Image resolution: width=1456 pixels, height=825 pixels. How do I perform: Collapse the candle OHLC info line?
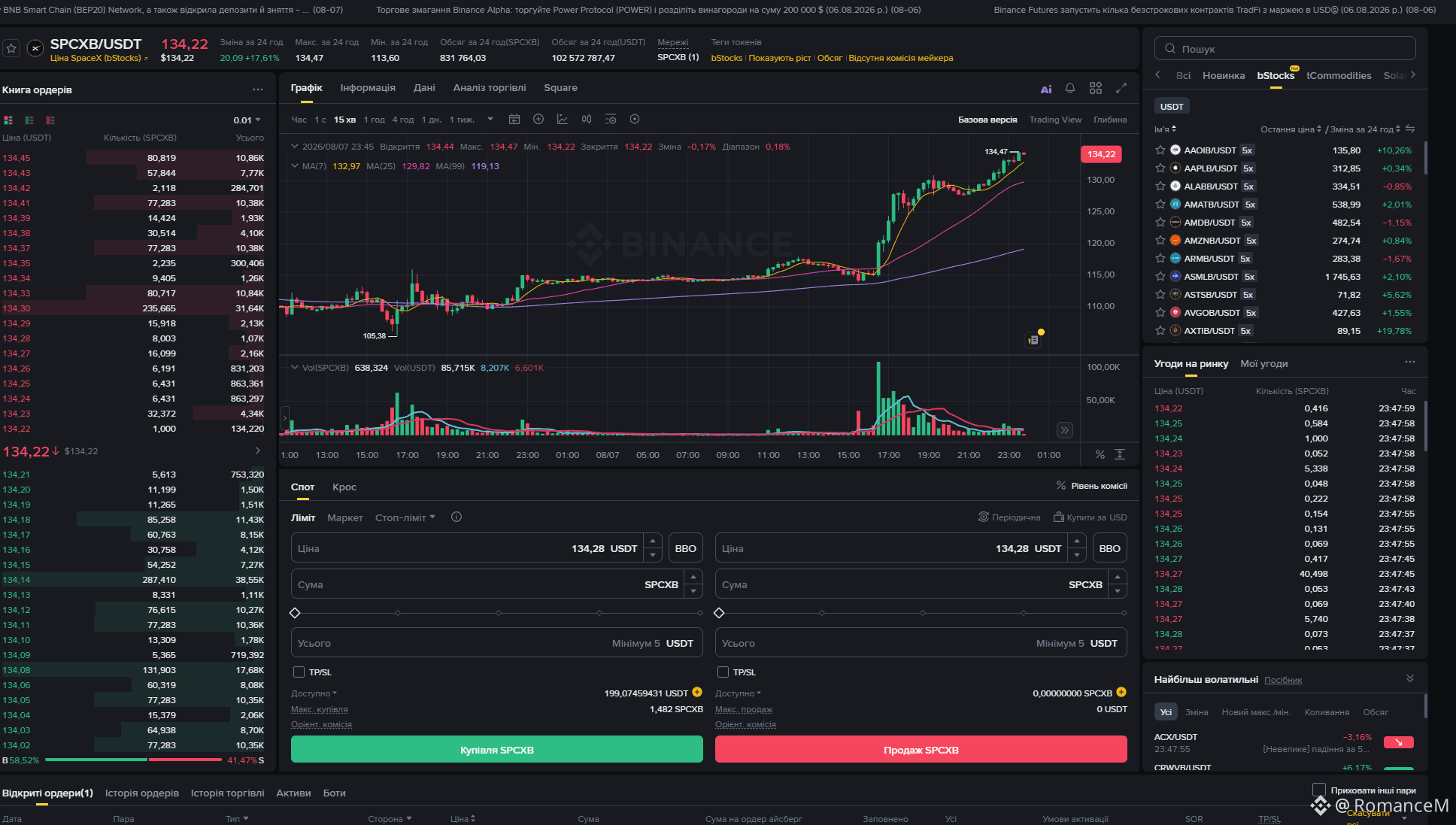coord(295,147)
